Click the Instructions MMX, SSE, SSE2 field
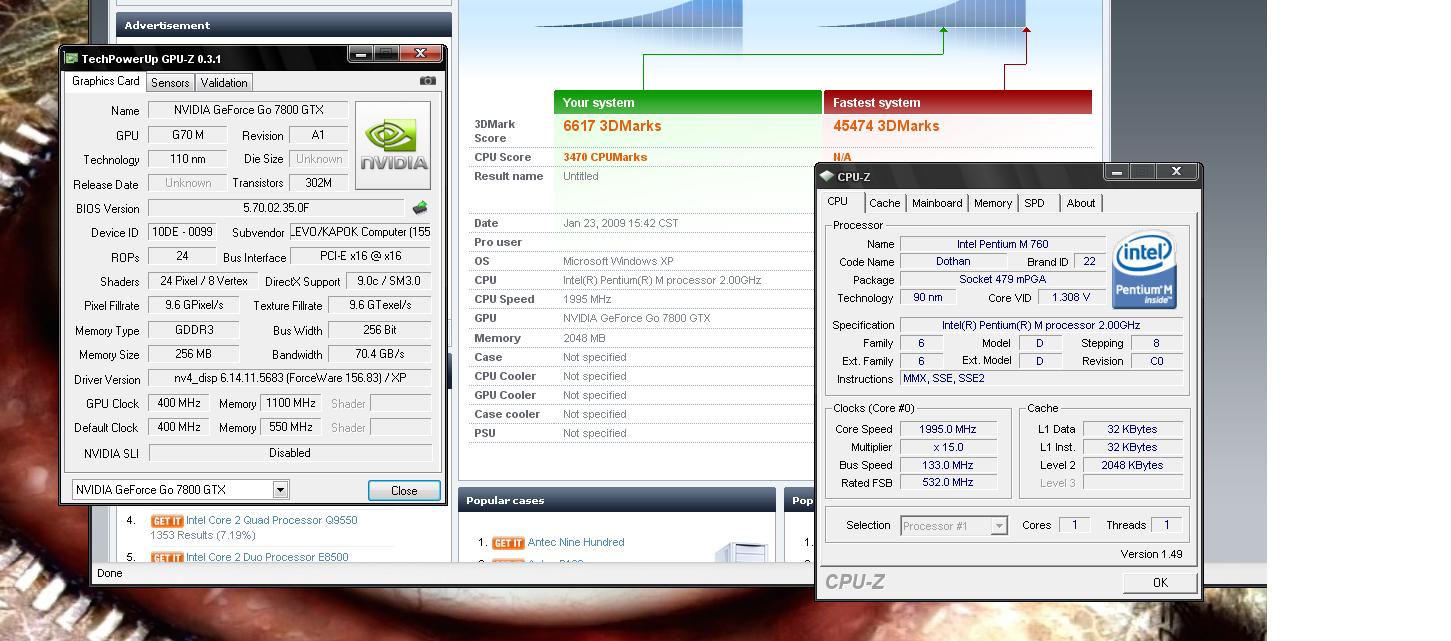Viewport: 1451px width, 641px height. [1041, 378]
